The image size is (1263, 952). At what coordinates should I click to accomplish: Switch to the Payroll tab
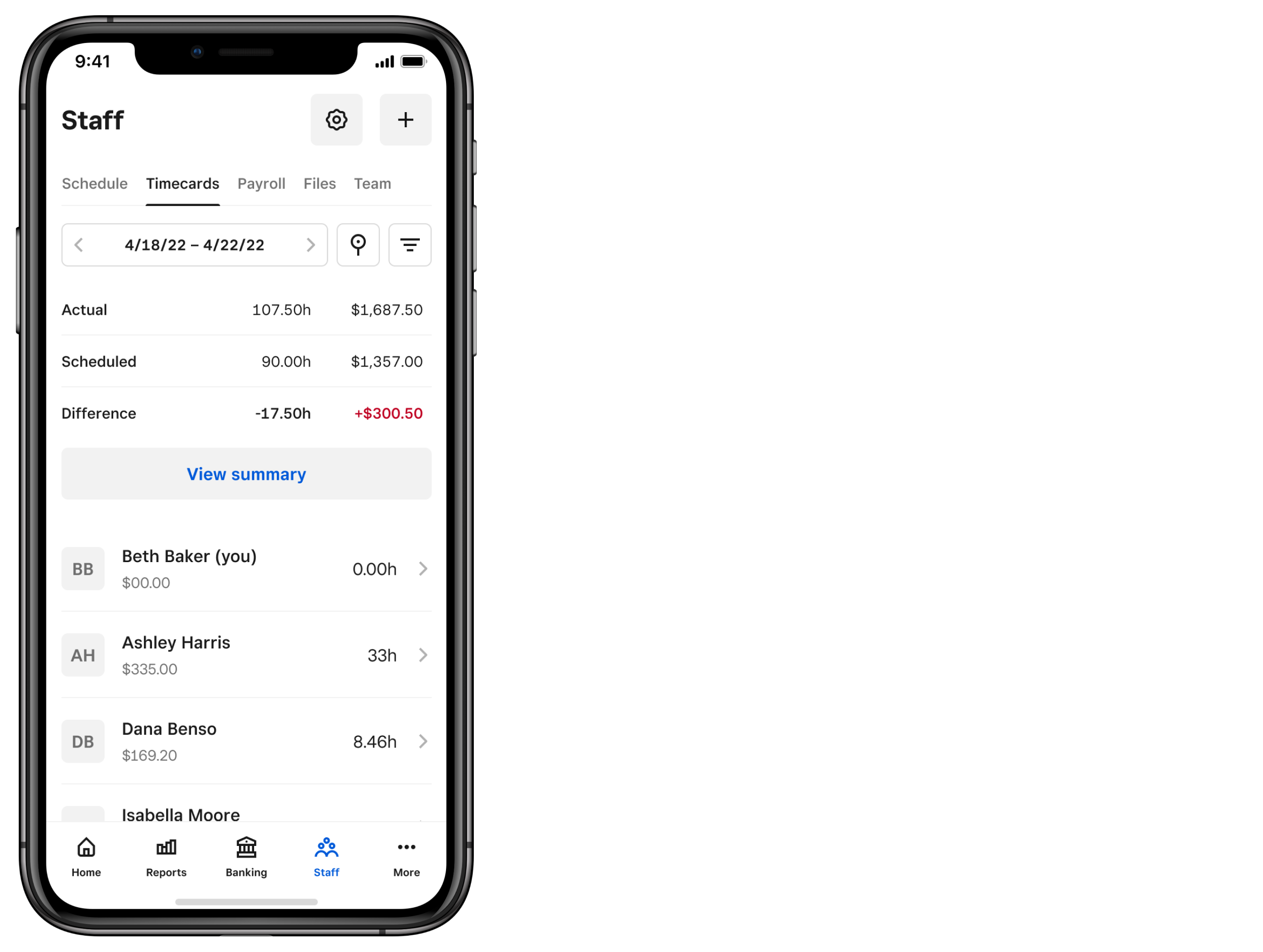(x=260, y=183)
